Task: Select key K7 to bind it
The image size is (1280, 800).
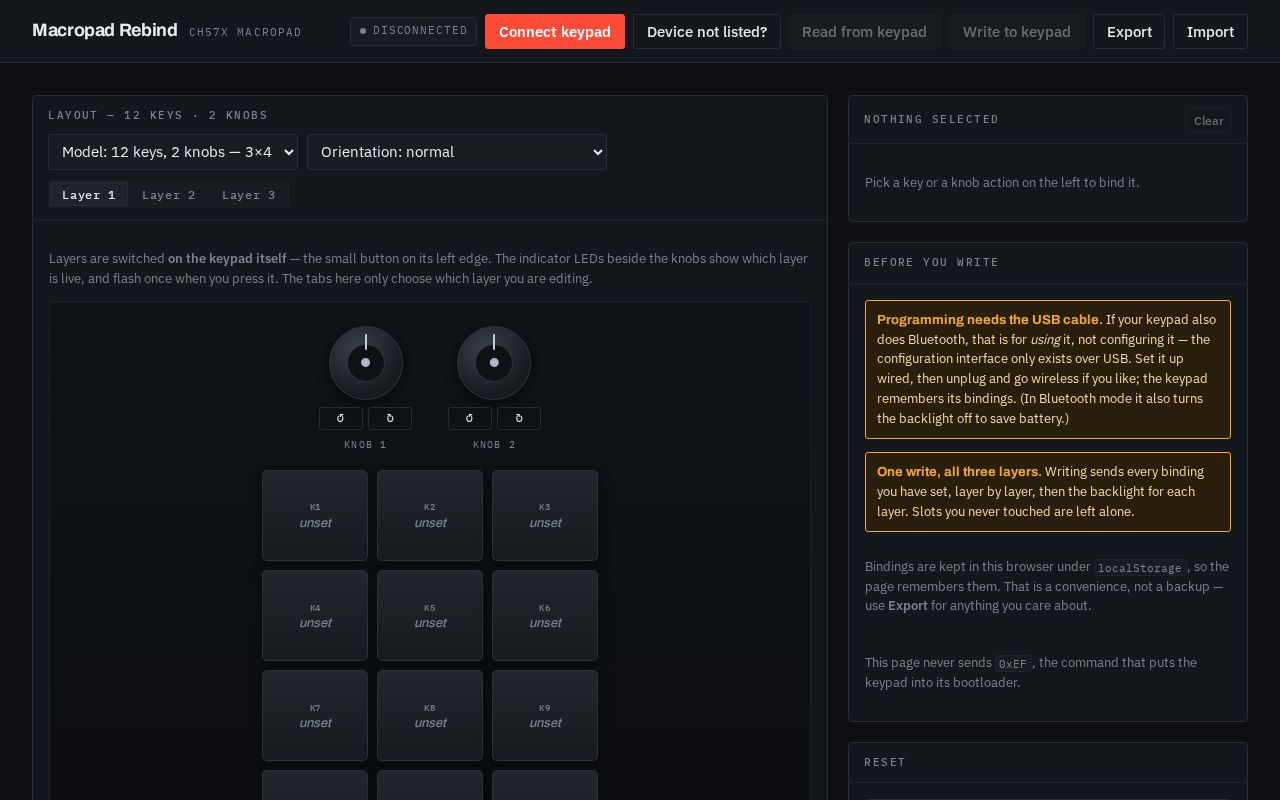Action: 315,716
